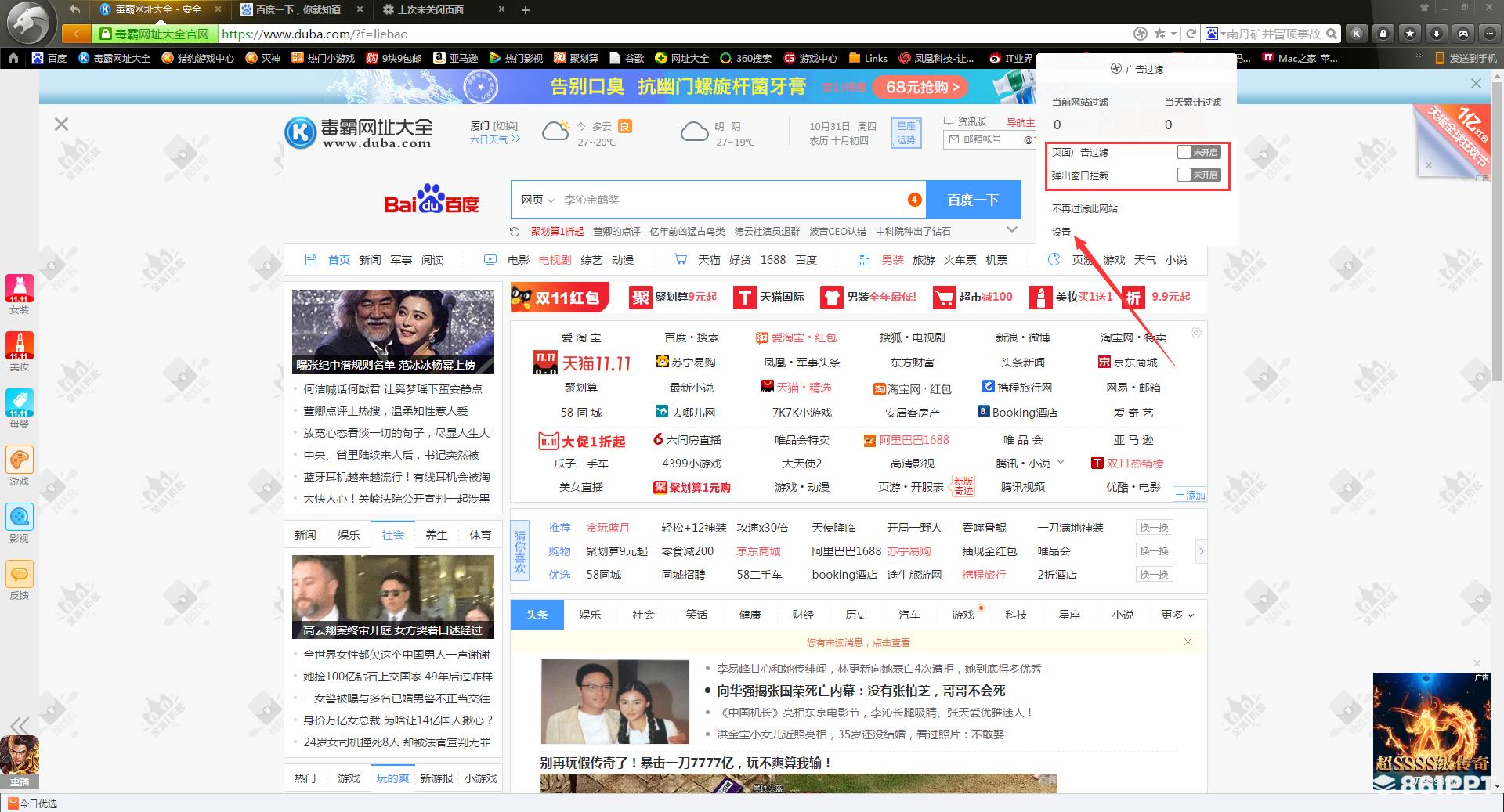Click the send-to-phone icon
This screenshot has width=1504, height=812.
pos(1439,58)
